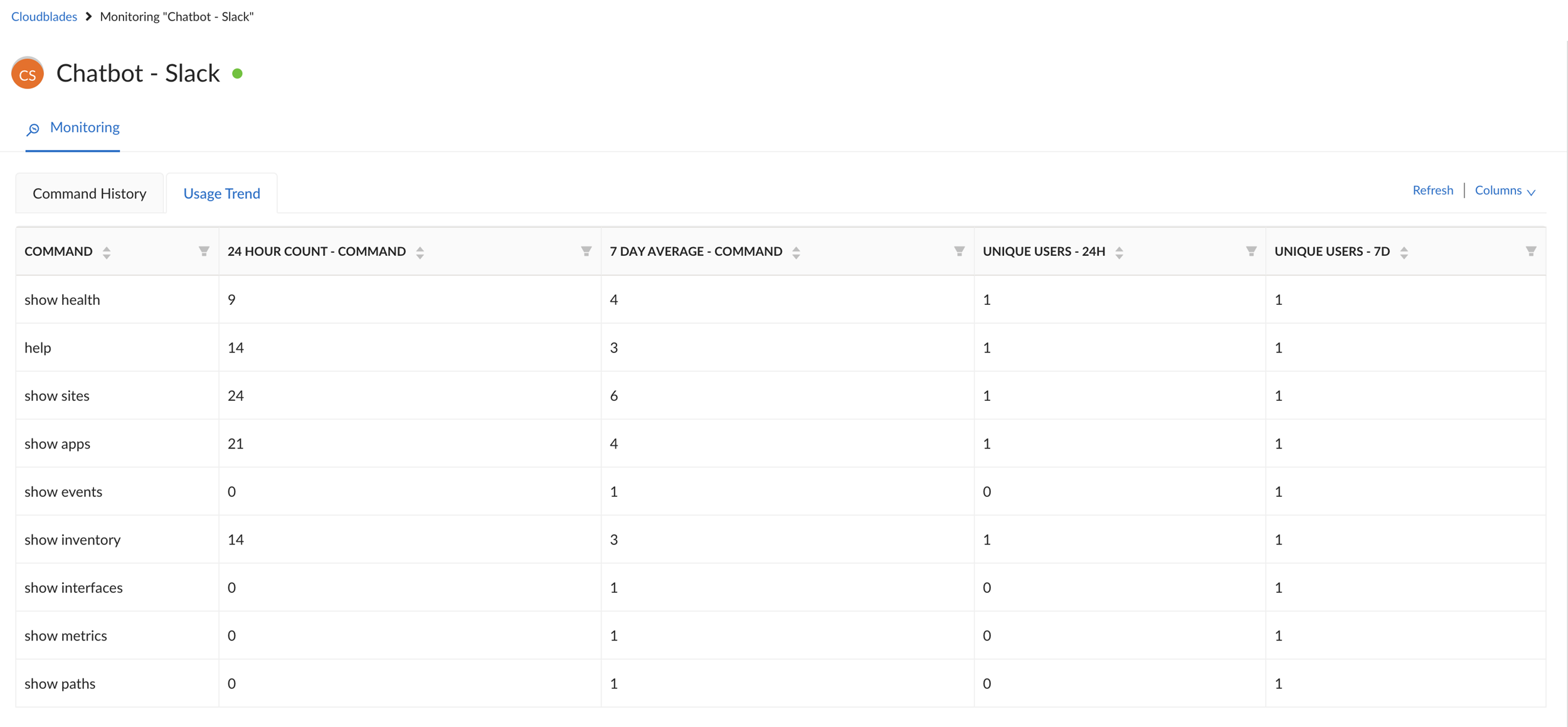Click the green status indicator dot
Viewport: 1568px width, 727px height.
(x=237, y=73)
